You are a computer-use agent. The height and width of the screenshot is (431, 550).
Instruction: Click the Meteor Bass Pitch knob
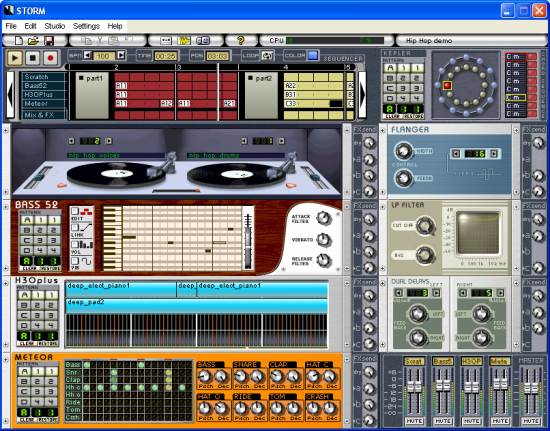204,377
